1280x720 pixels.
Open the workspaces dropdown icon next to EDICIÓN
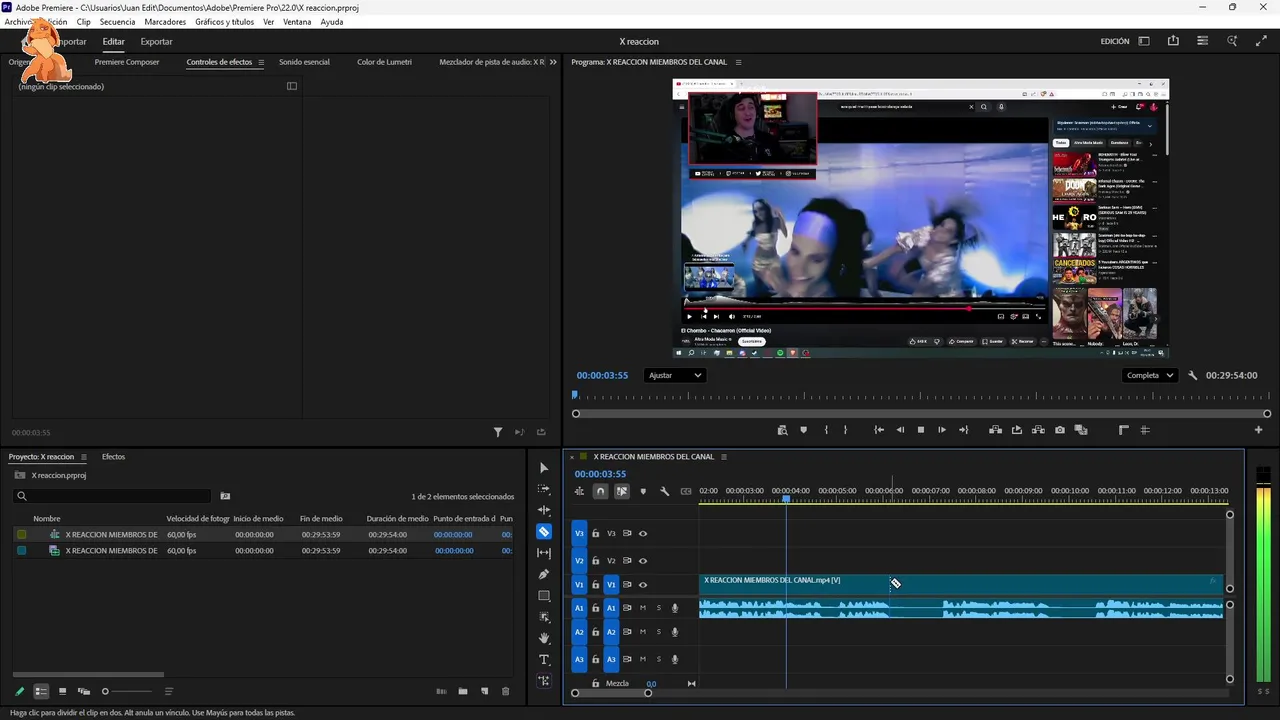pyautogui.click(x=1144, y=41)
